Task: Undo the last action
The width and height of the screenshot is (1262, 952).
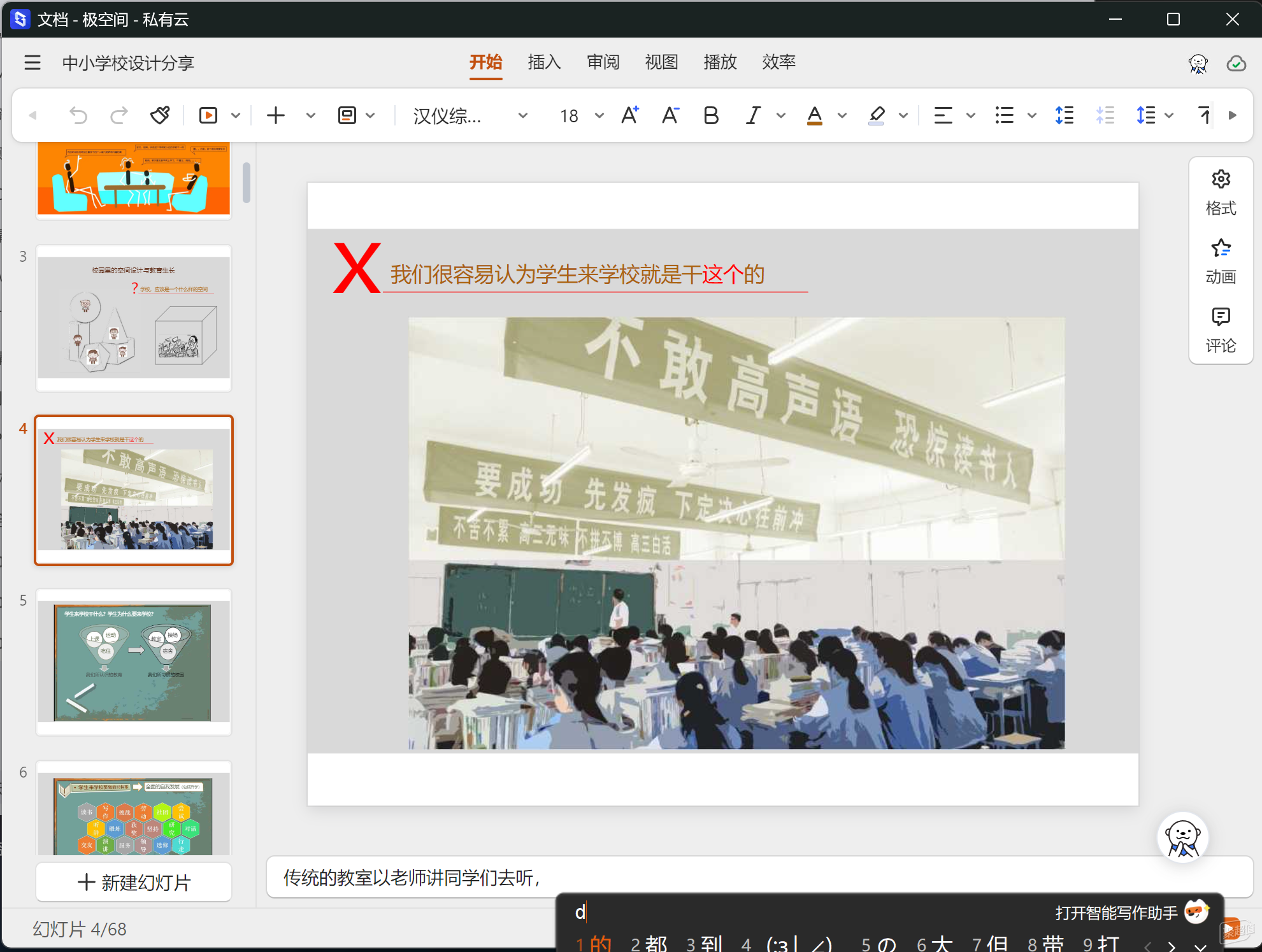Action: point(78,115)
